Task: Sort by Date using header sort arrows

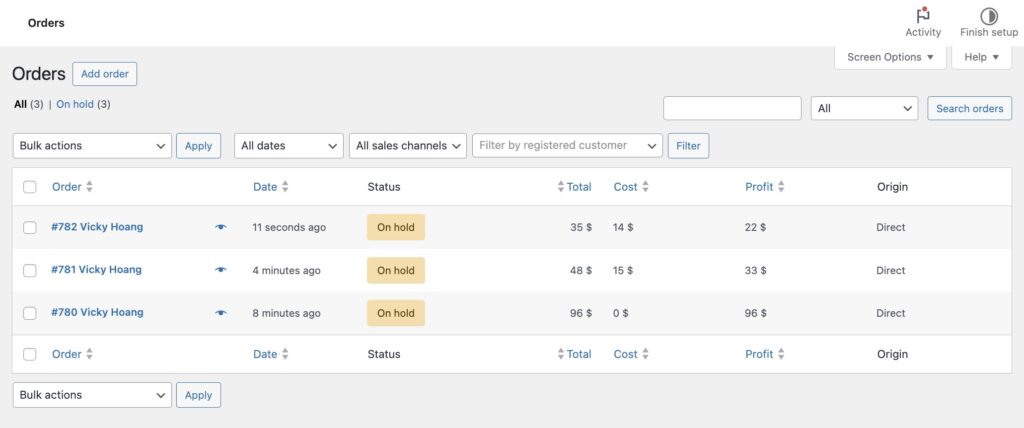Action: pyautogui.click(x=285, y=187)
